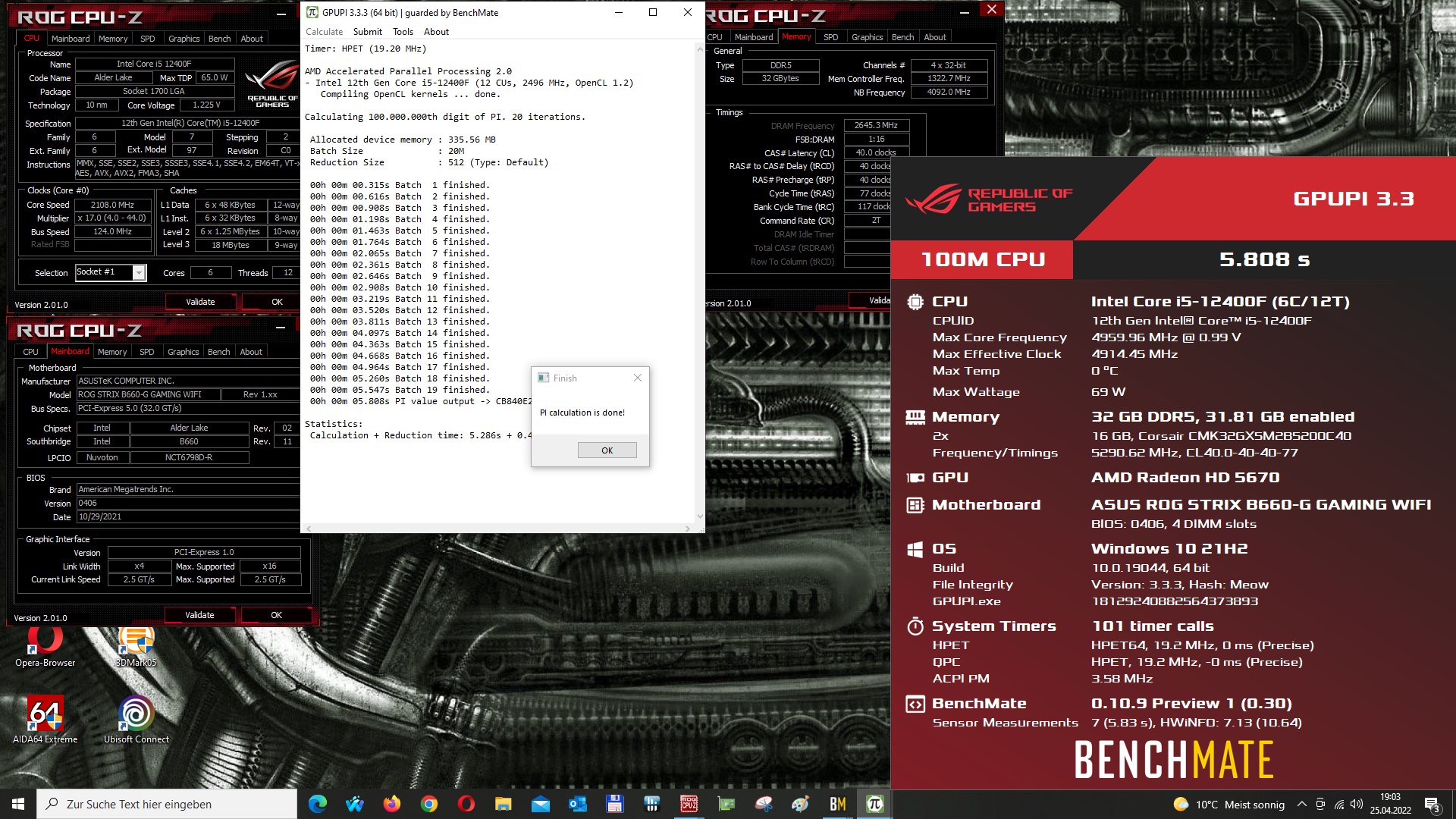The image size is (1456, 819).
Task: Click the Batch 19 finished line in GPUPI
Action: pos(400,390)
